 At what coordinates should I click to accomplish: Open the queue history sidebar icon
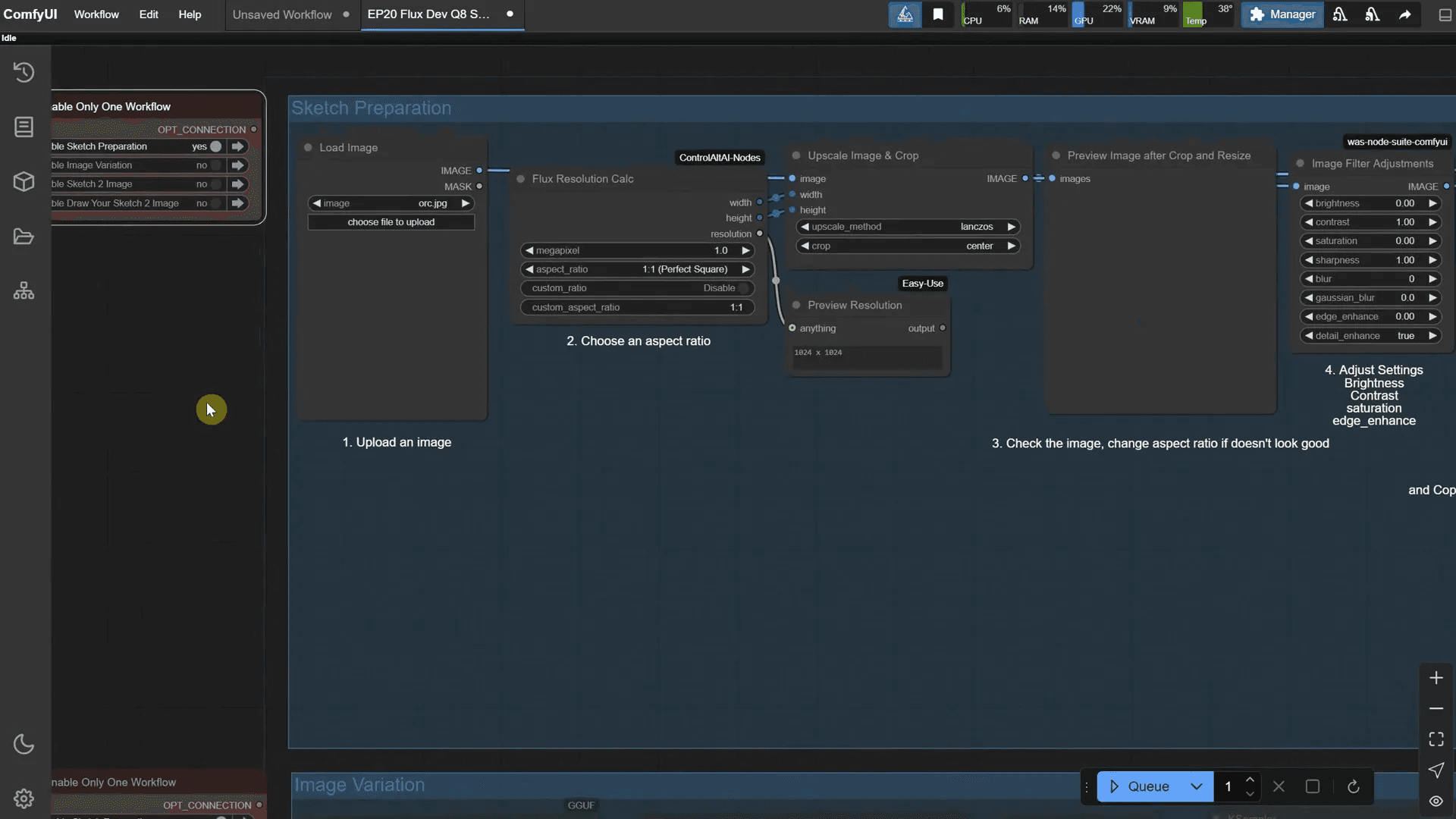24,72
